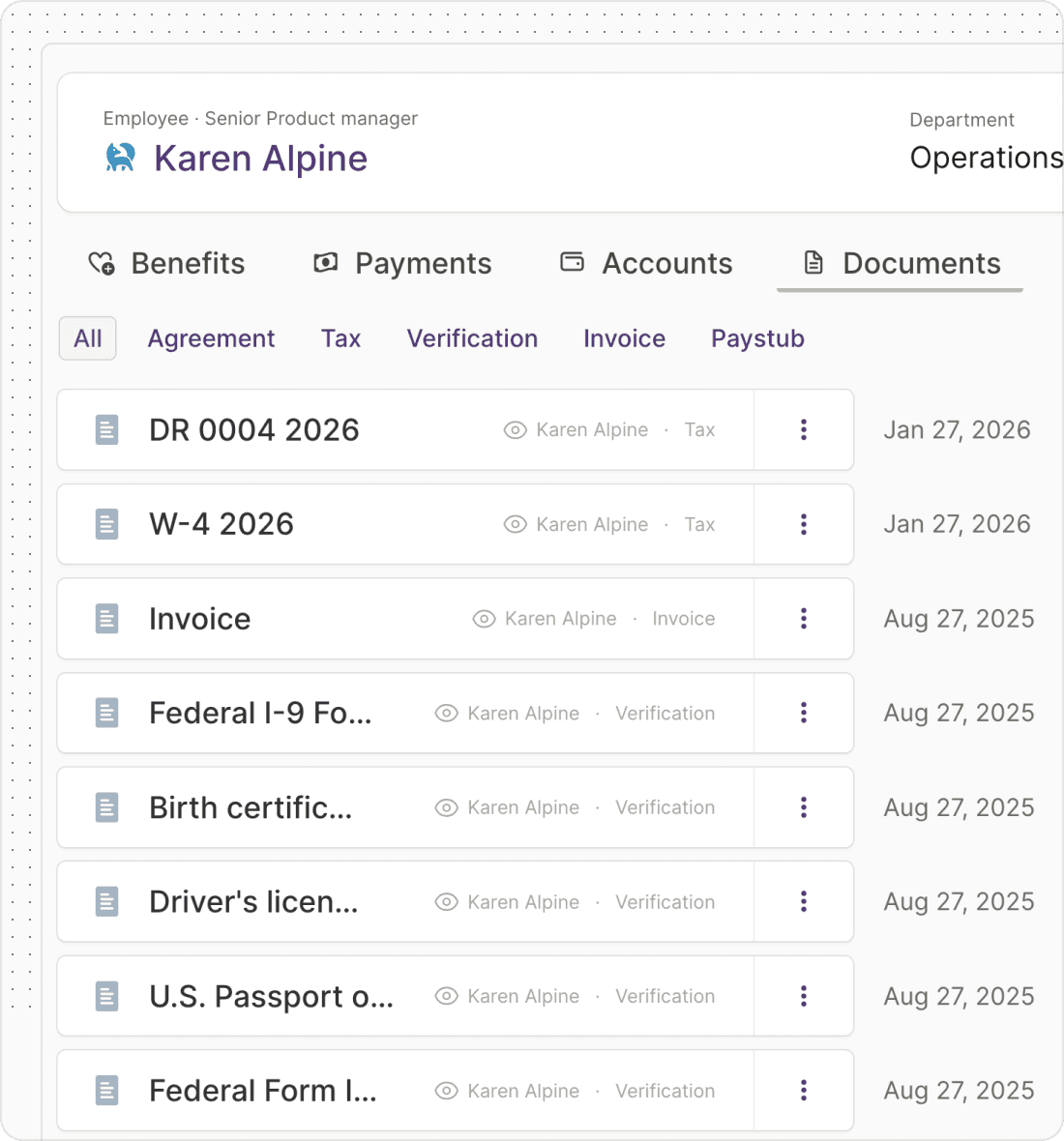1064x1141 pixels.
Task: Switch to the Benefits tab
Action: click(166, 263)
